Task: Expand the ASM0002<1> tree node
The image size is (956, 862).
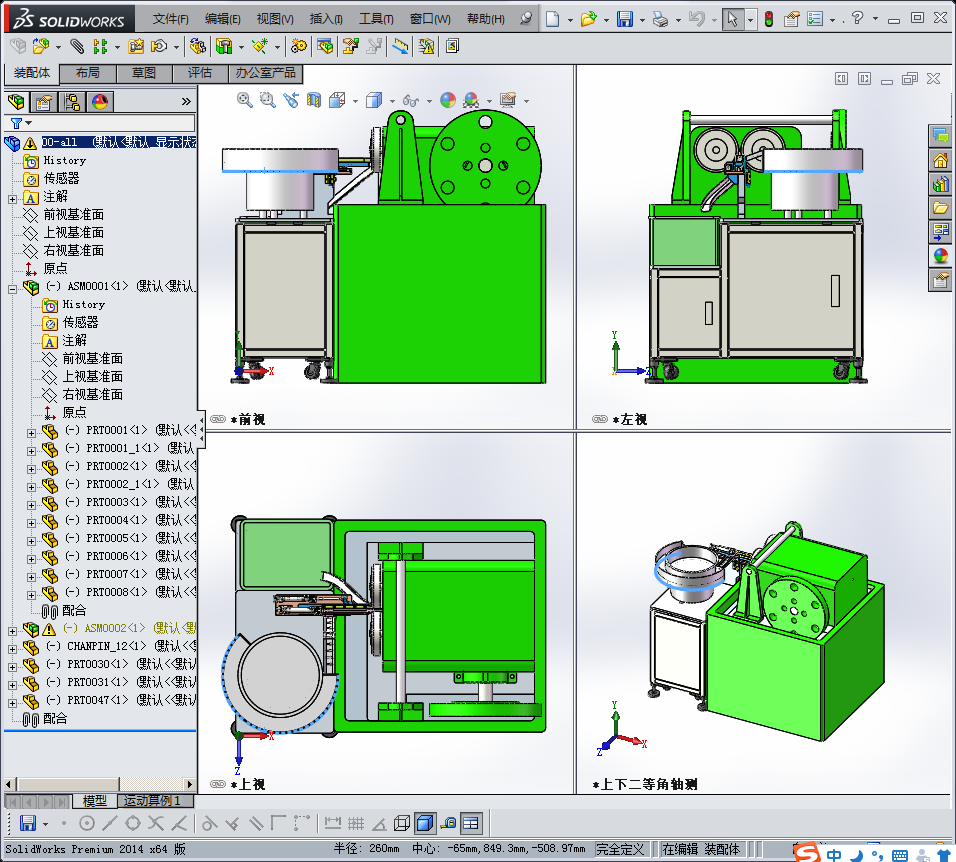Action: (12, 632)
